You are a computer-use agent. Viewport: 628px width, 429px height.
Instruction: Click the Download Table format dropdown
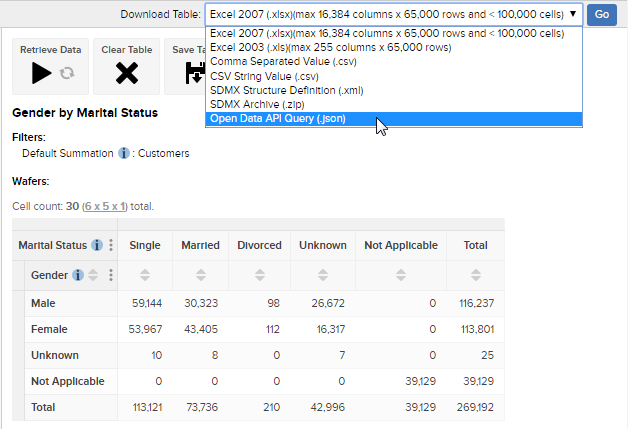[393, 14]
